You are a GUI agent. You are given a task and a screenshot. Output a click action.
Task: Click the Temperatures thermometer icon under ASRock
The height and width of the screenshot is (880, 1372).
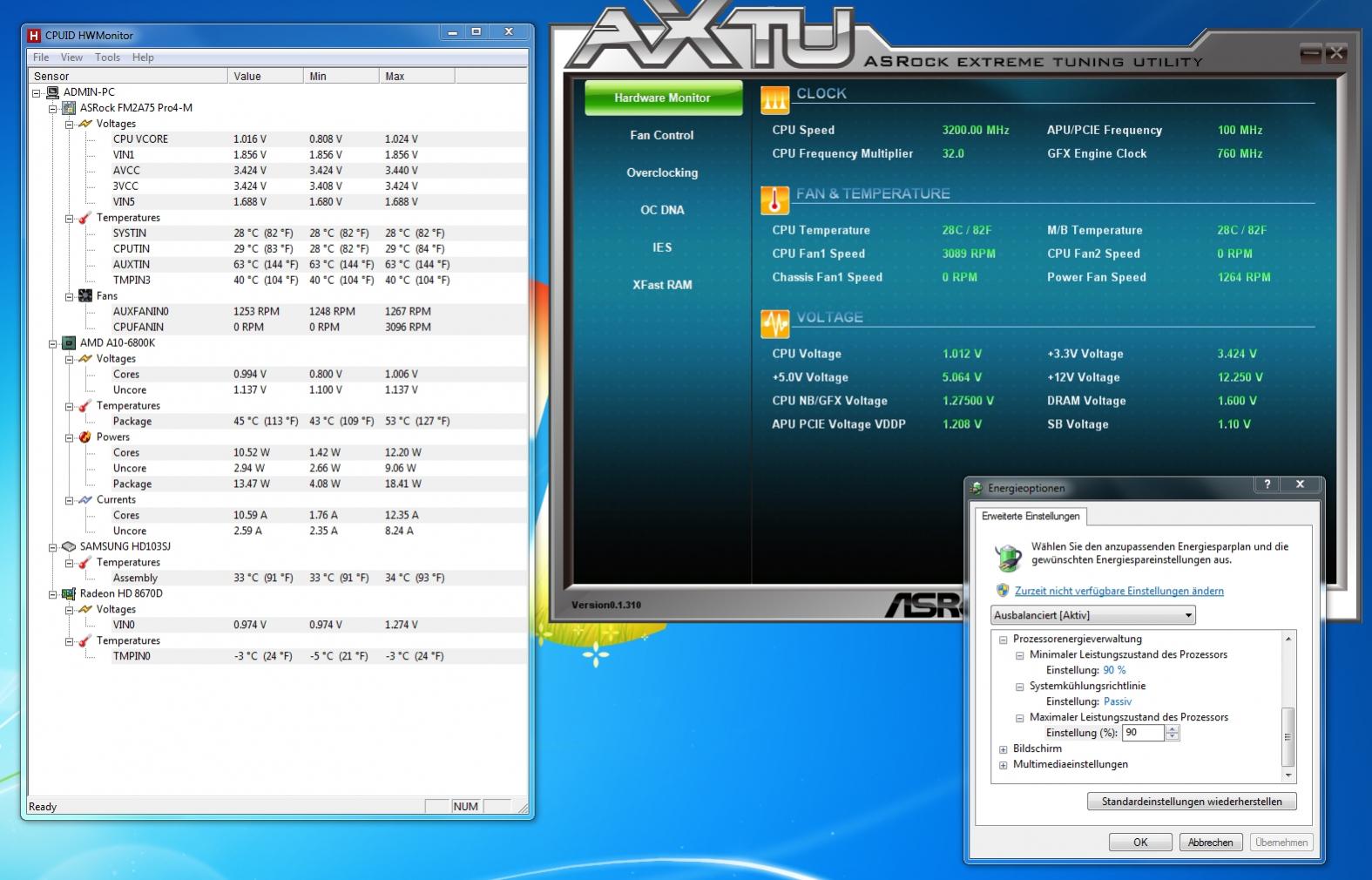pos(85,218)
